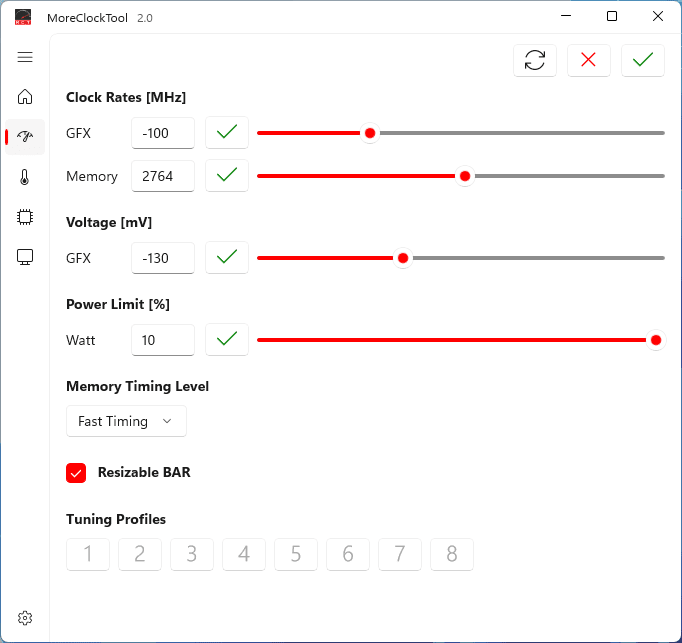The height and width of the screenshot is (643, 682).
Task: Select the overclocking tuning tab
Action: point(25,137)
